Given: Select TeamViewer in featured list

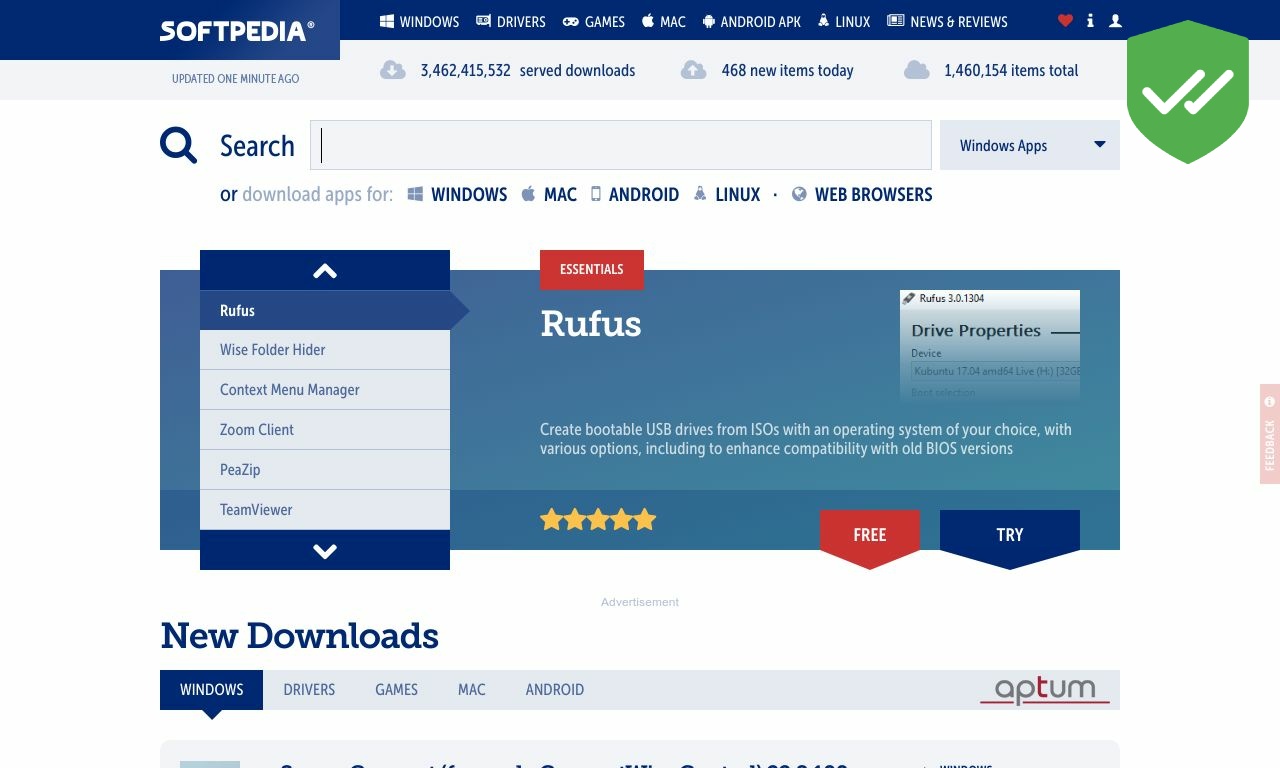Looking at the screenshot, I should click(325, 510).
